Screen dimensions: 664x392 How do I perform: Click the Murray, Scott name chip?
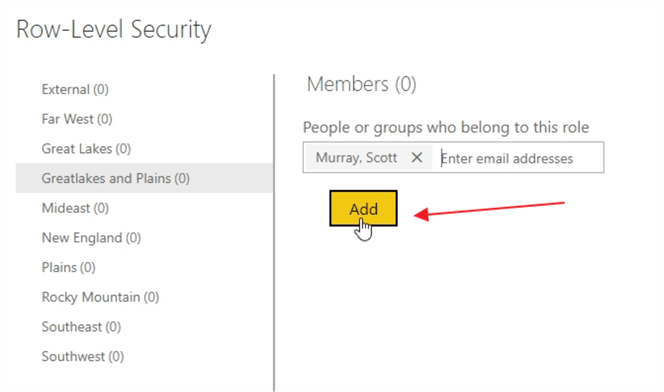356,157
